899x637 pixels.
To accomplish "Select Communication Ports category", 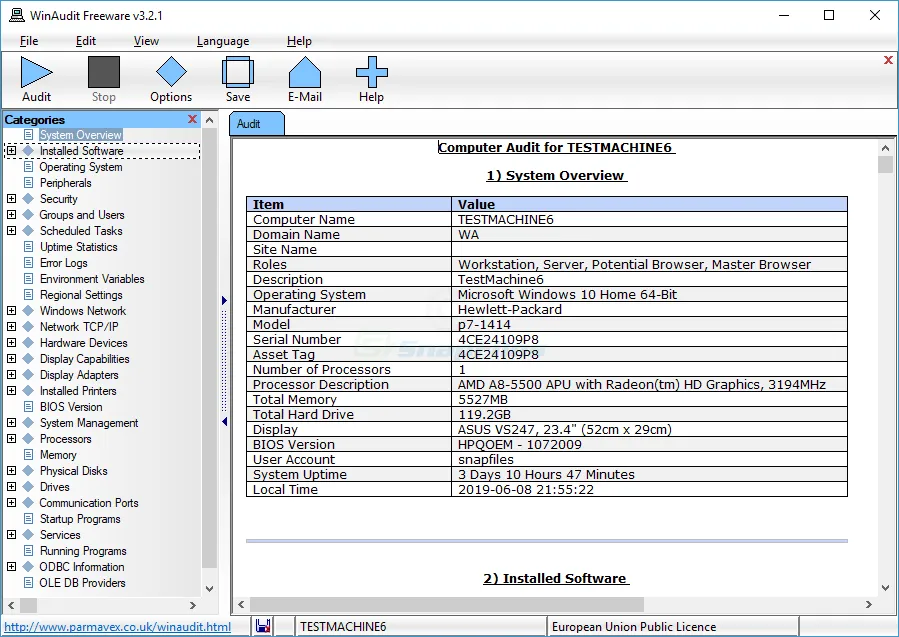I will click(x=89, y=503).
